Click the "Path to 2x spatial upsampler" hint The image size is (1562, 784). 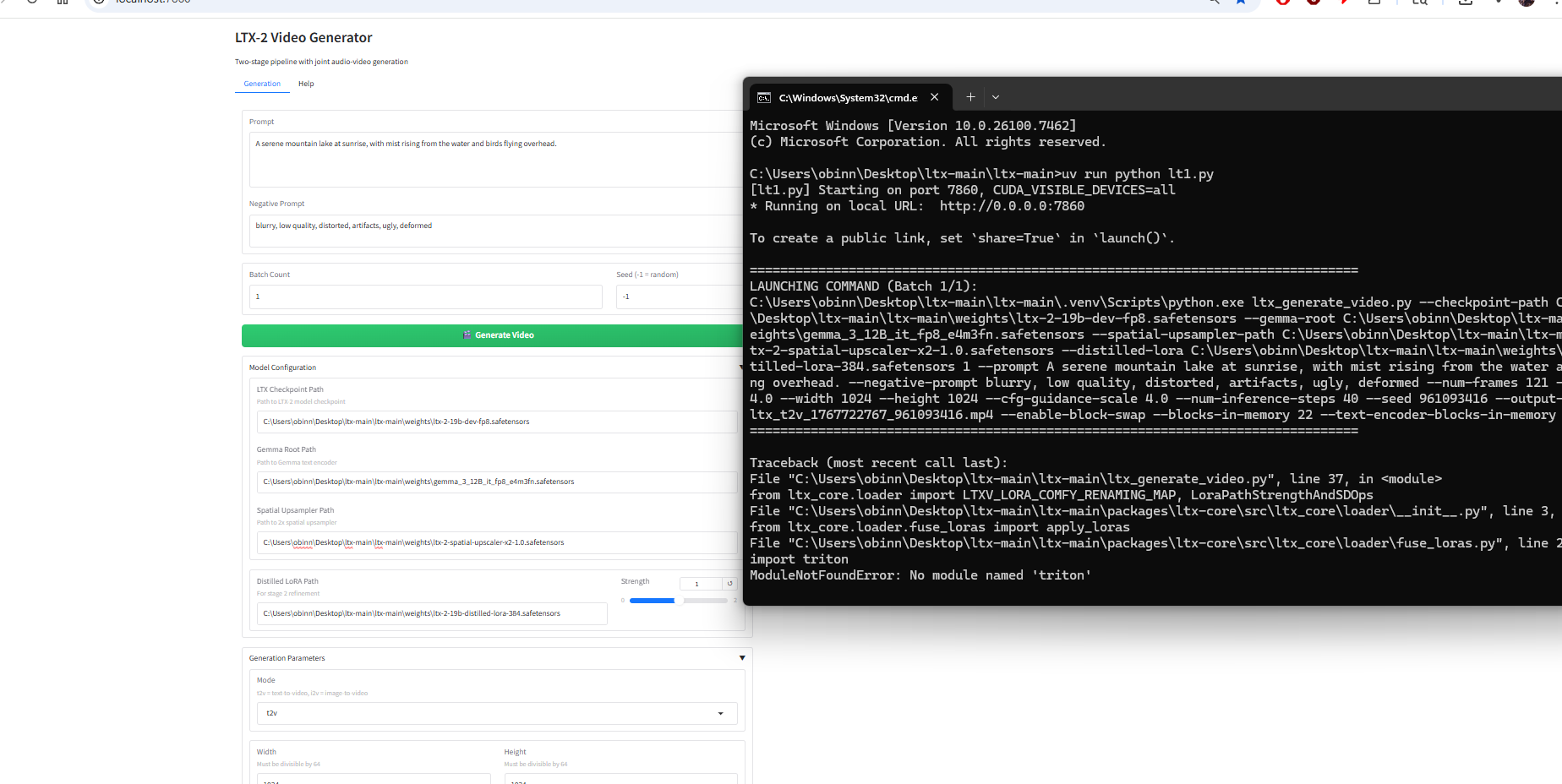(x=297, y=523)
